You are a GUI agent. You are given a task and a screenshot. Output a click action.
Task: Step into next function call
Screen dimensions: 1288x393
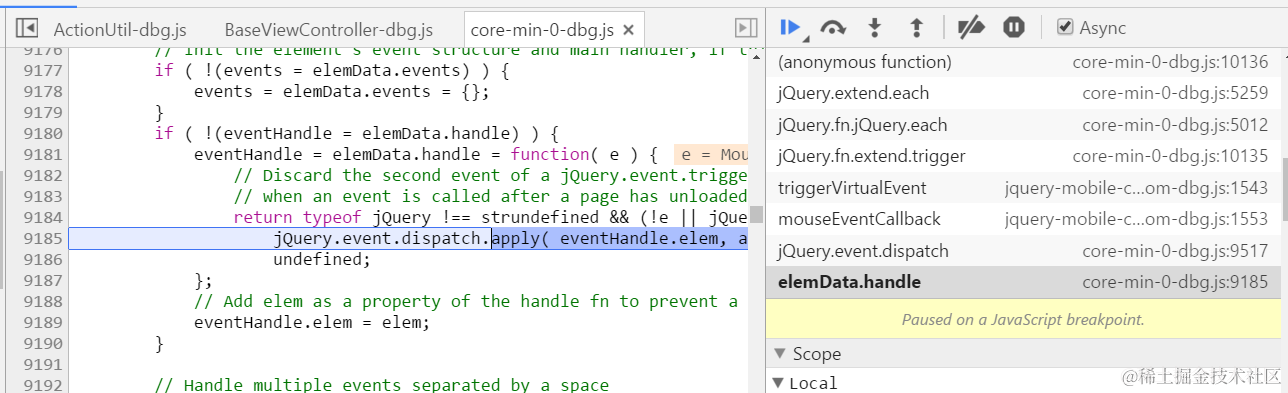875,28
